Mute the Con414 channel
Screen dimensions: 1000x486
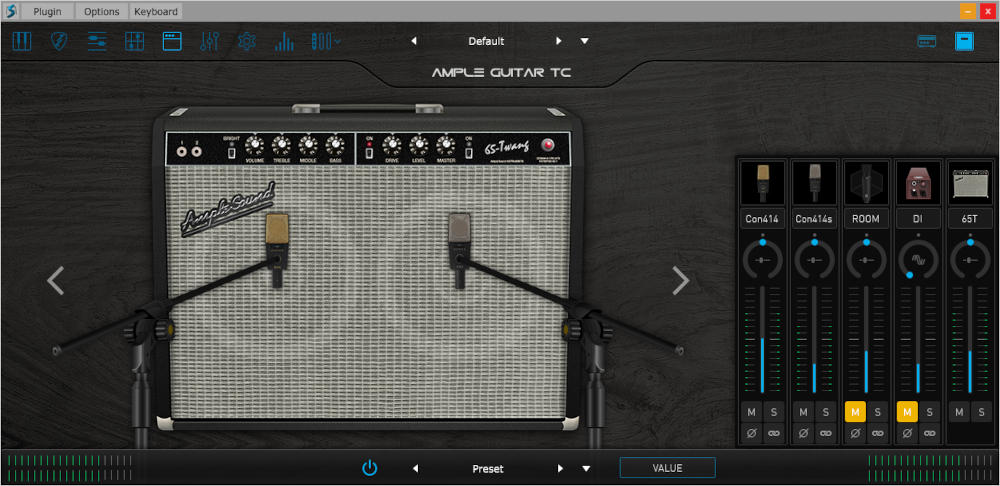751,412
